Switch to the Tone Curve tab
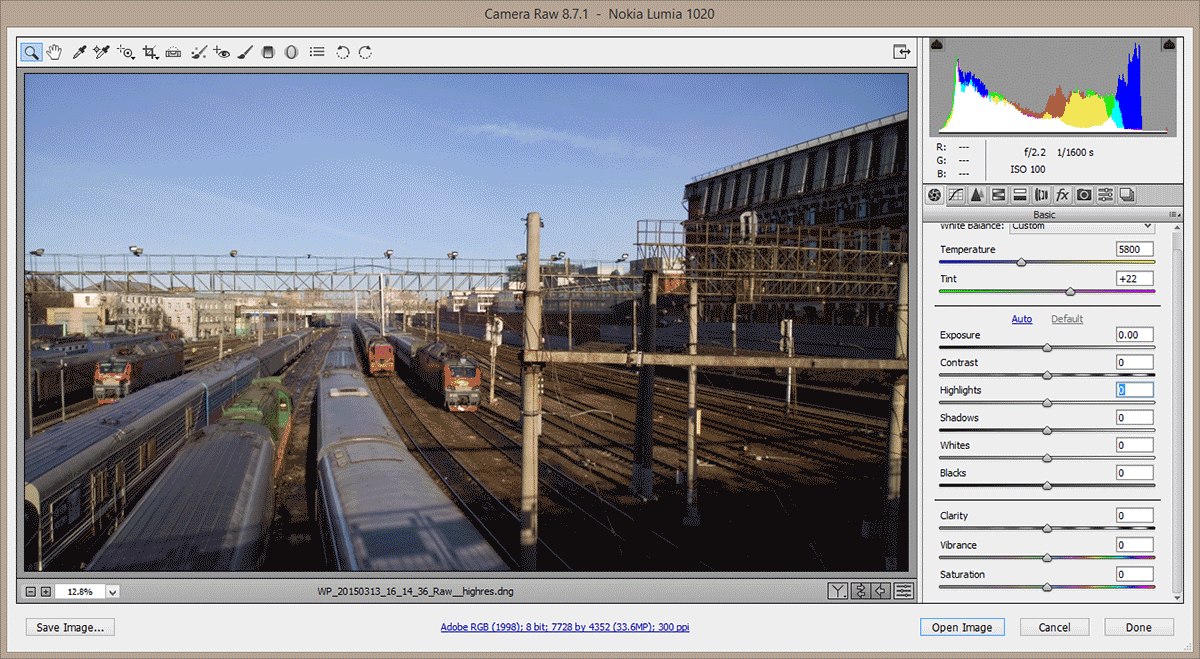This screenshot has width=1200, height=659. pyautogui.click(x=956, y=195)
